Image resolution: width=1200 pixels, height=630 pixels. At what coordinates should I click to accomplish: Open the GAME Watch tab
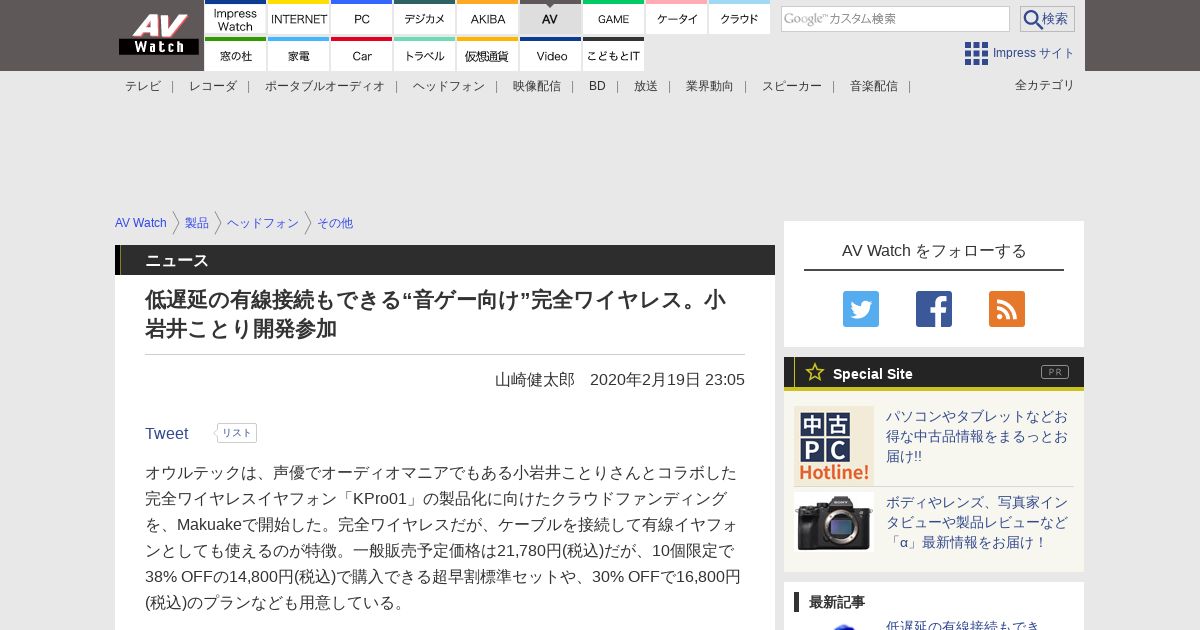pyautogui.click(x=614, y=18)
